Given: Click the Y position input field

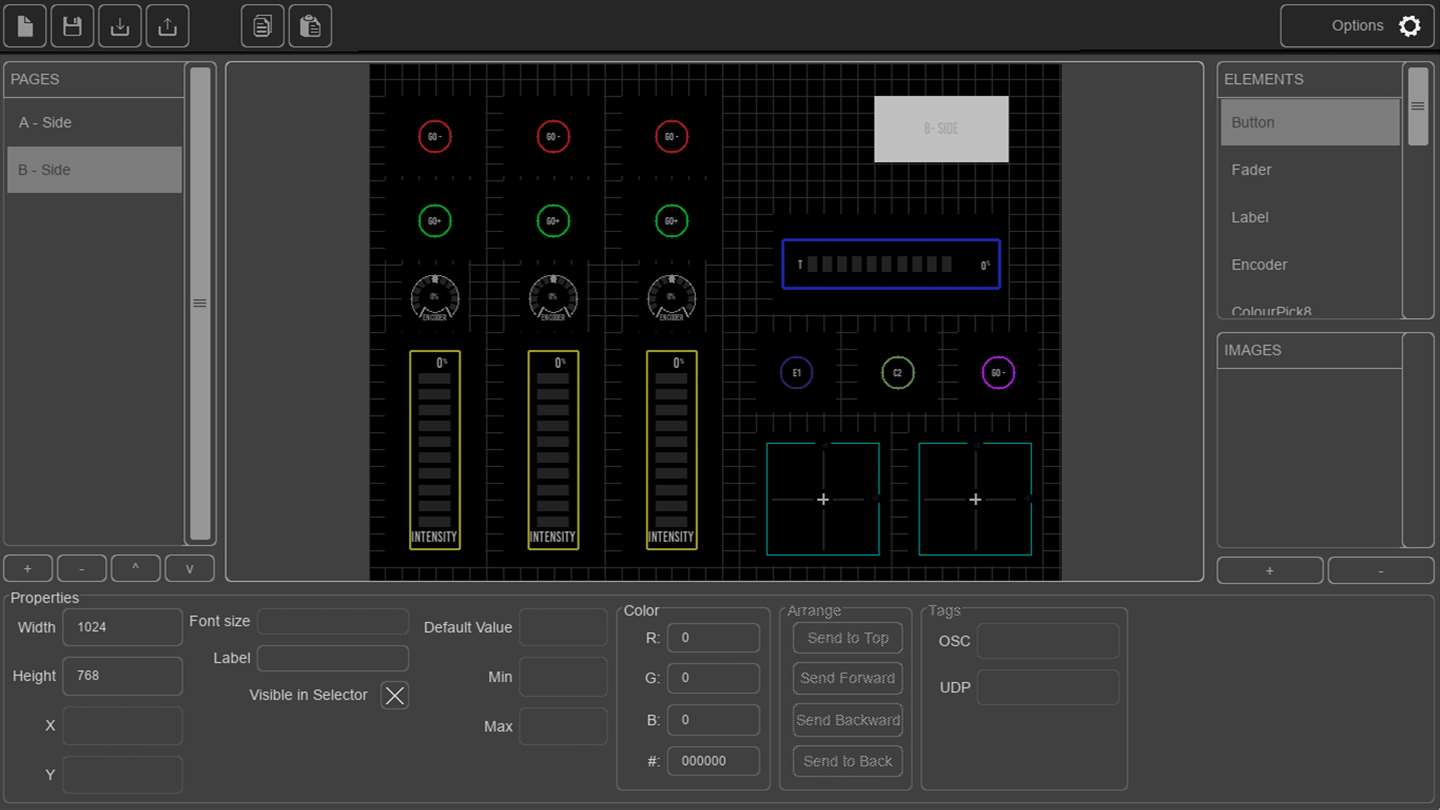Looking at the screenshot, I should click(x=123, y=775).
